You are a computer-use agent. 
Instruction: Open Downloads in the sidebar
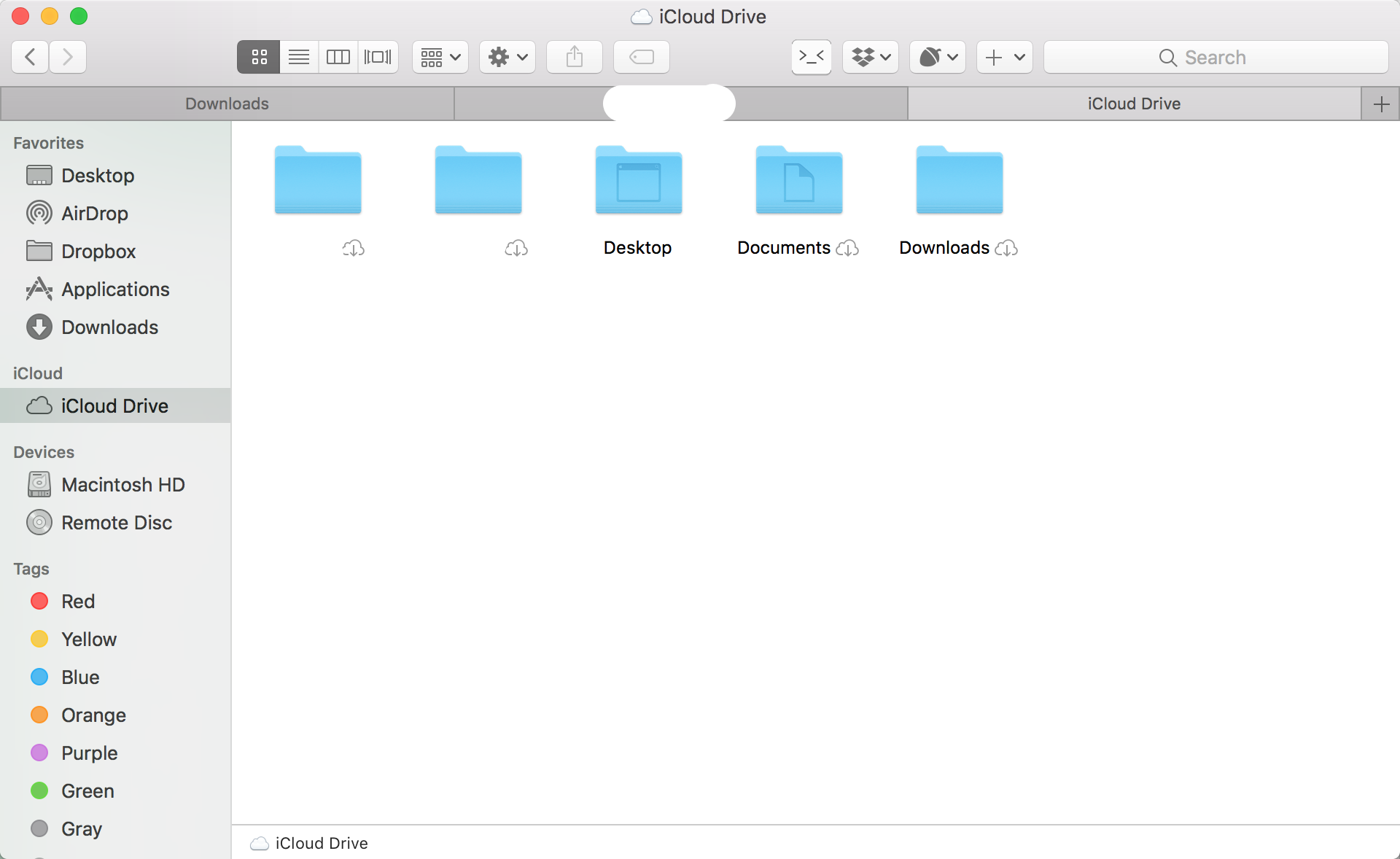(x=115, y=327)
